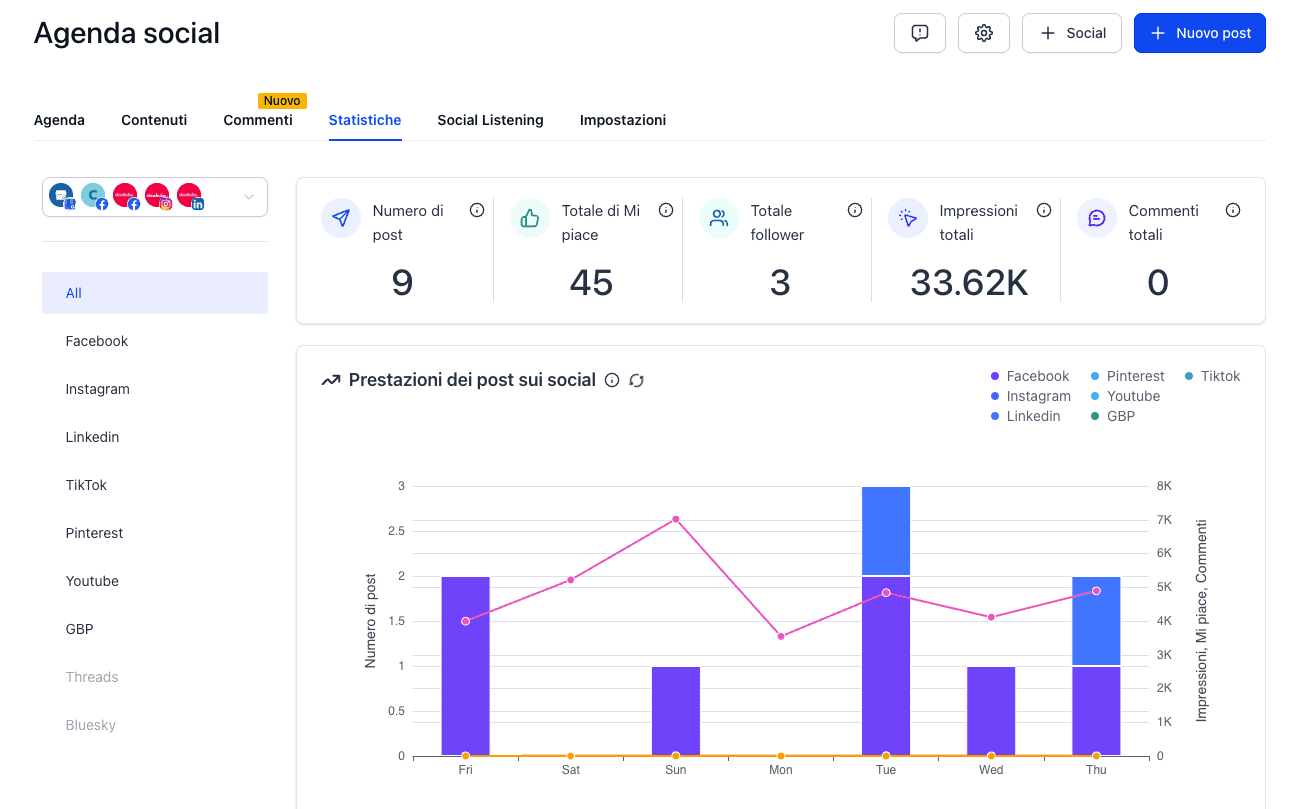Show info for Impressioni totali
1305x809 pixels.
pyautogui.click(x=1044, y=210)
